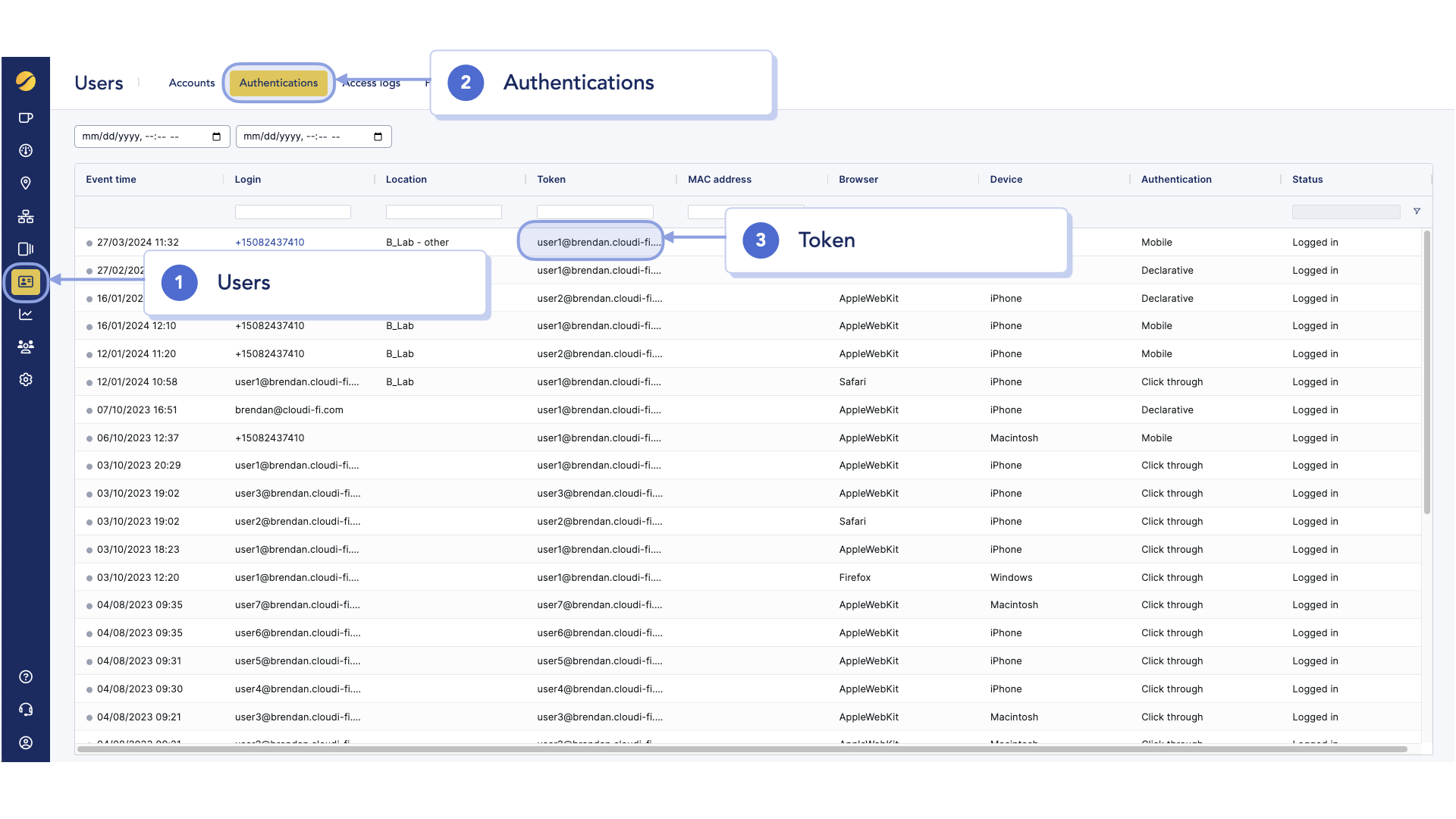Click the horizontal scrollbar under the table
The width and height of the screenshot is (1456, 819).
pyautogui.click(x=742, y=749)
